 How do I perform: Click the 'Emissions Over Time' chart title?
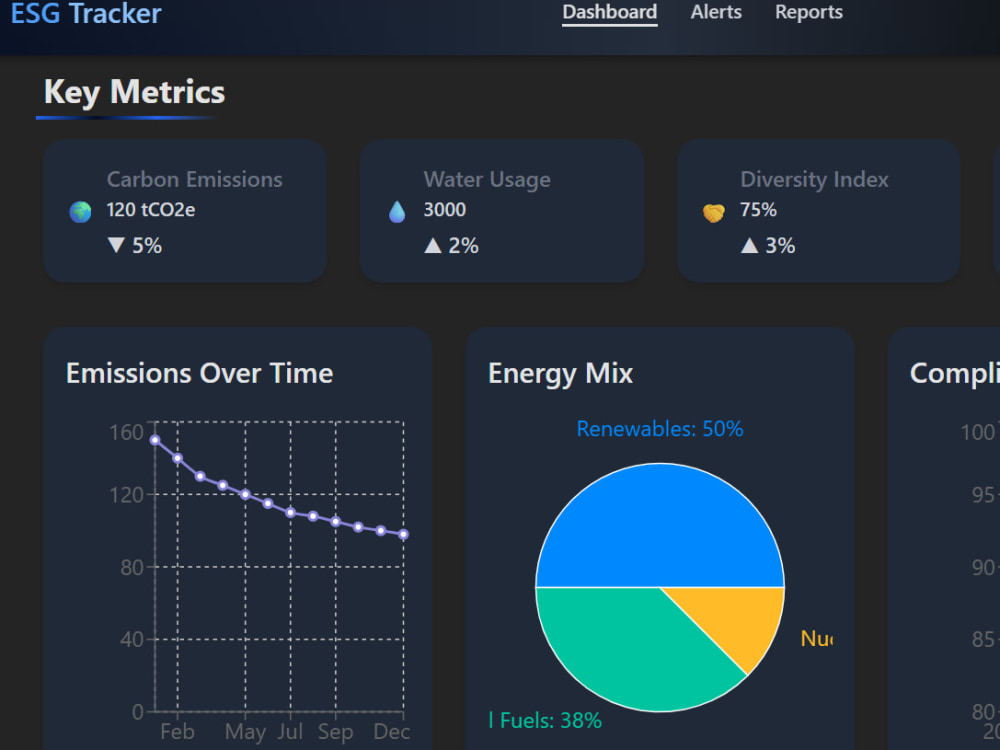[x=200, y=373]
